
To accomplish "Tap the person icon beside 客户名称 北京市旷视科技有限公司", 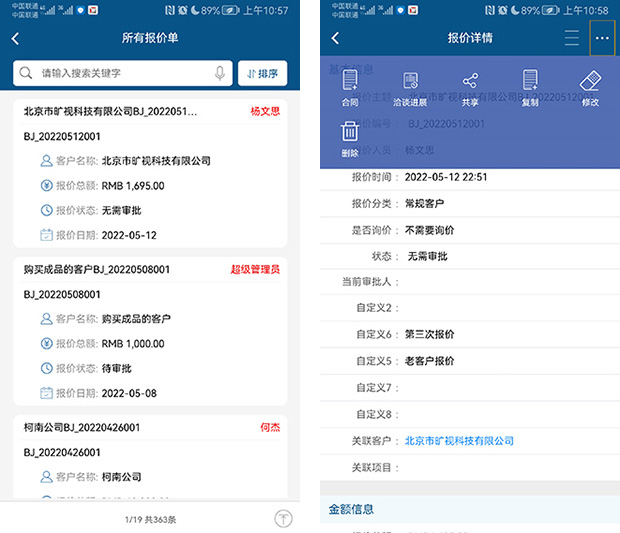I will click(47, 161).
